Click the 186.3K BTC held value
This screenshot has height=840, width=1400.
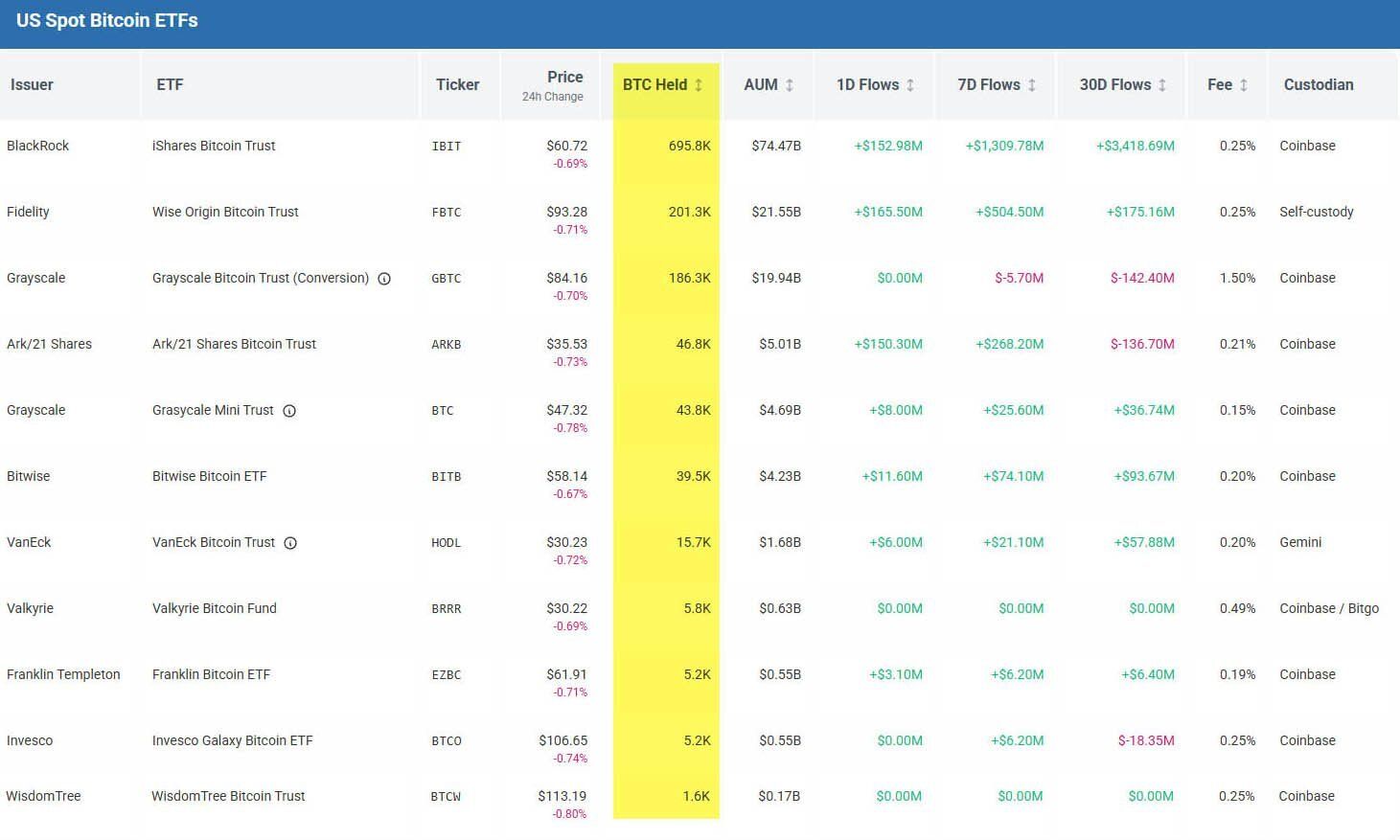tap(690, 278)
